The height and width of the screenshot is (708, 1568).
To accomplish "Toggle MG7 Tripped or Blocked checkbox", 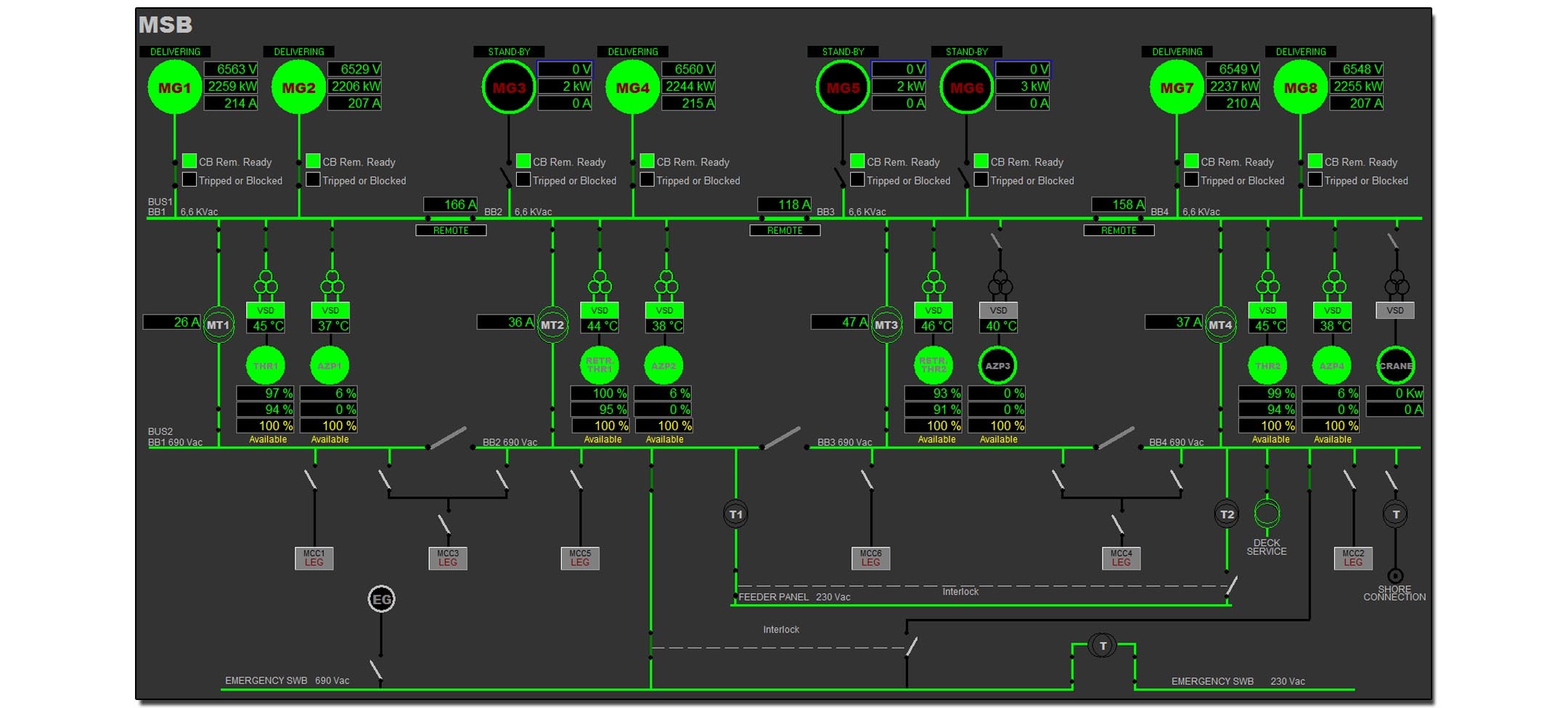I will point(1191,179).
